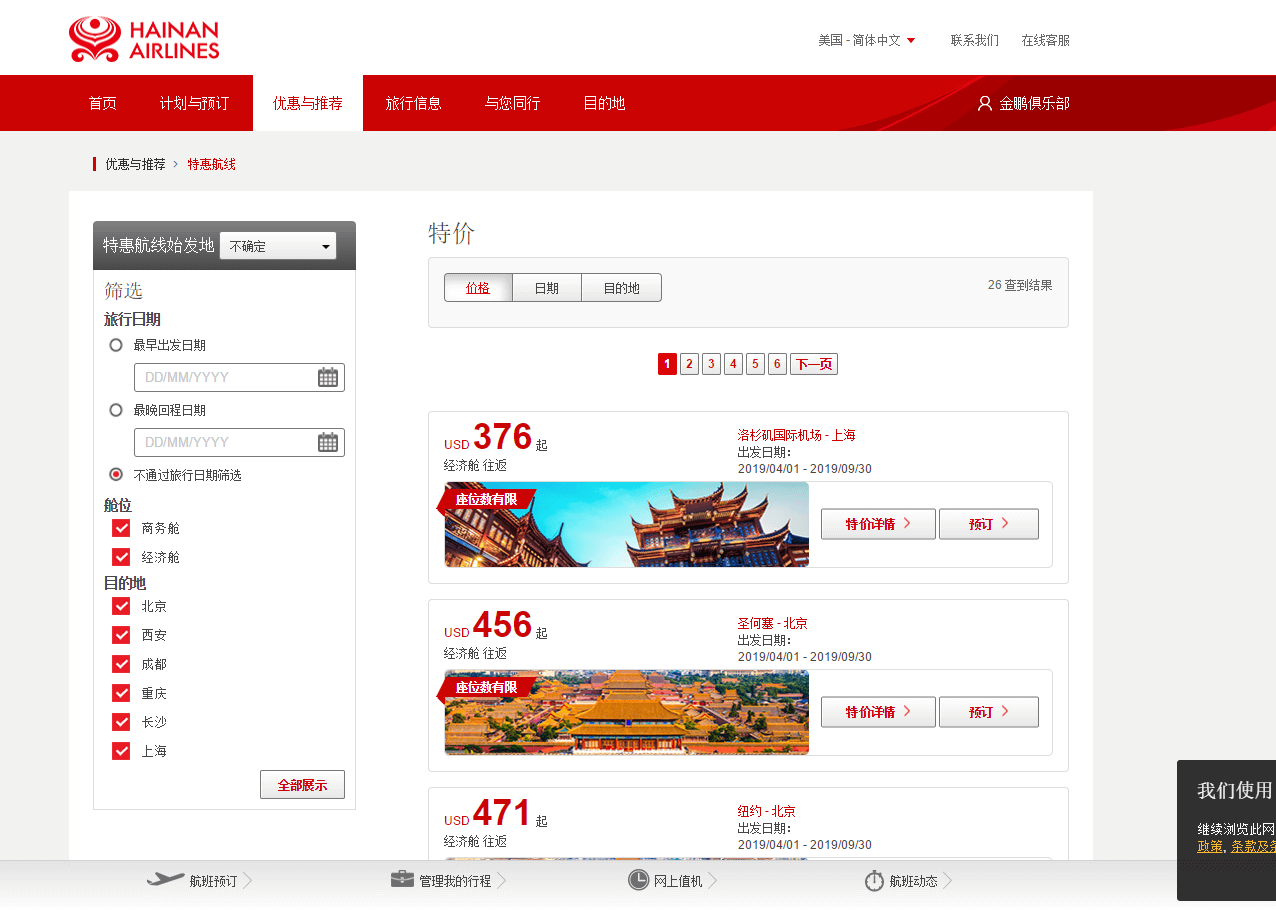Open 优惠与推荐 navigation tab
The height and width of the screenshot is (911, 1276).
[308, 103]
